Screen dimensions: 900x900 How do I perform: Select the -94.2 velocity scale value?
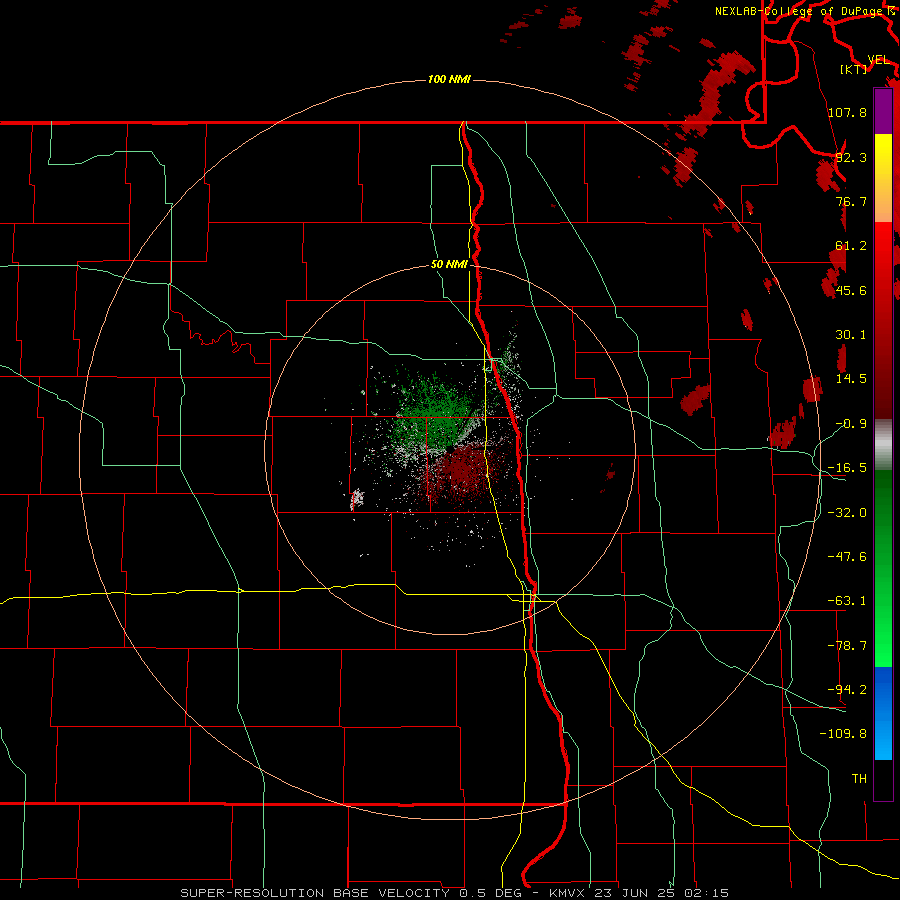click(x=847, y=690)
